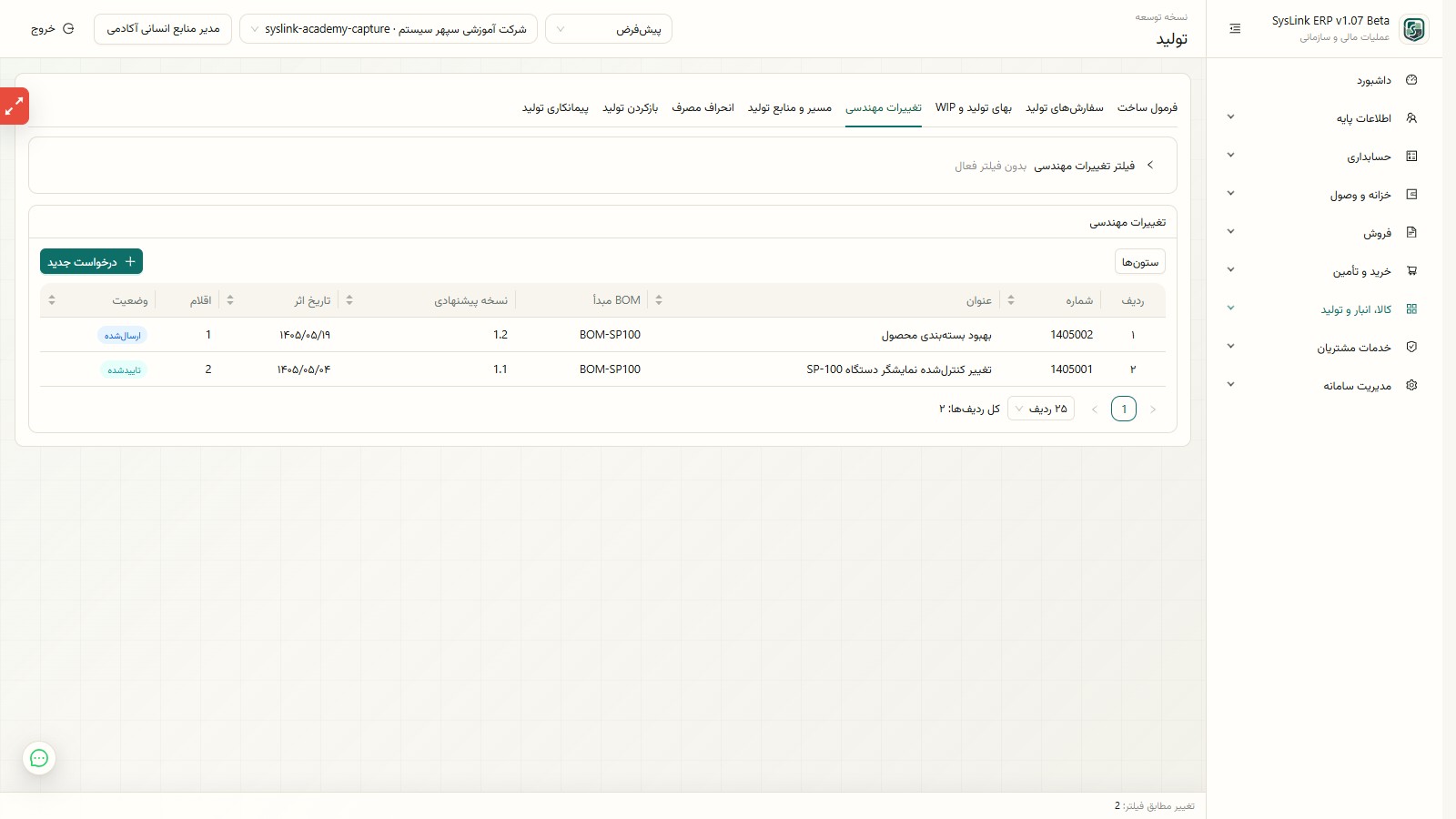Screen dimensions: 1456x819
Task: Click the تاییدشده status badge
Action: click(x=124, y=369)
